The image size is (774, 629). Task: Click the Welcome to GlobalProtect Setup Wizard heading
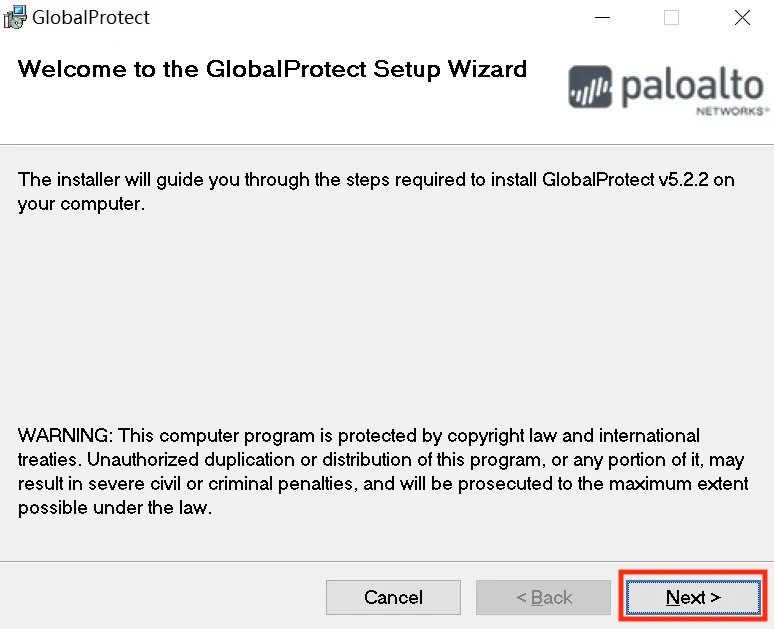pyautogui.click(x=272, y=69)
